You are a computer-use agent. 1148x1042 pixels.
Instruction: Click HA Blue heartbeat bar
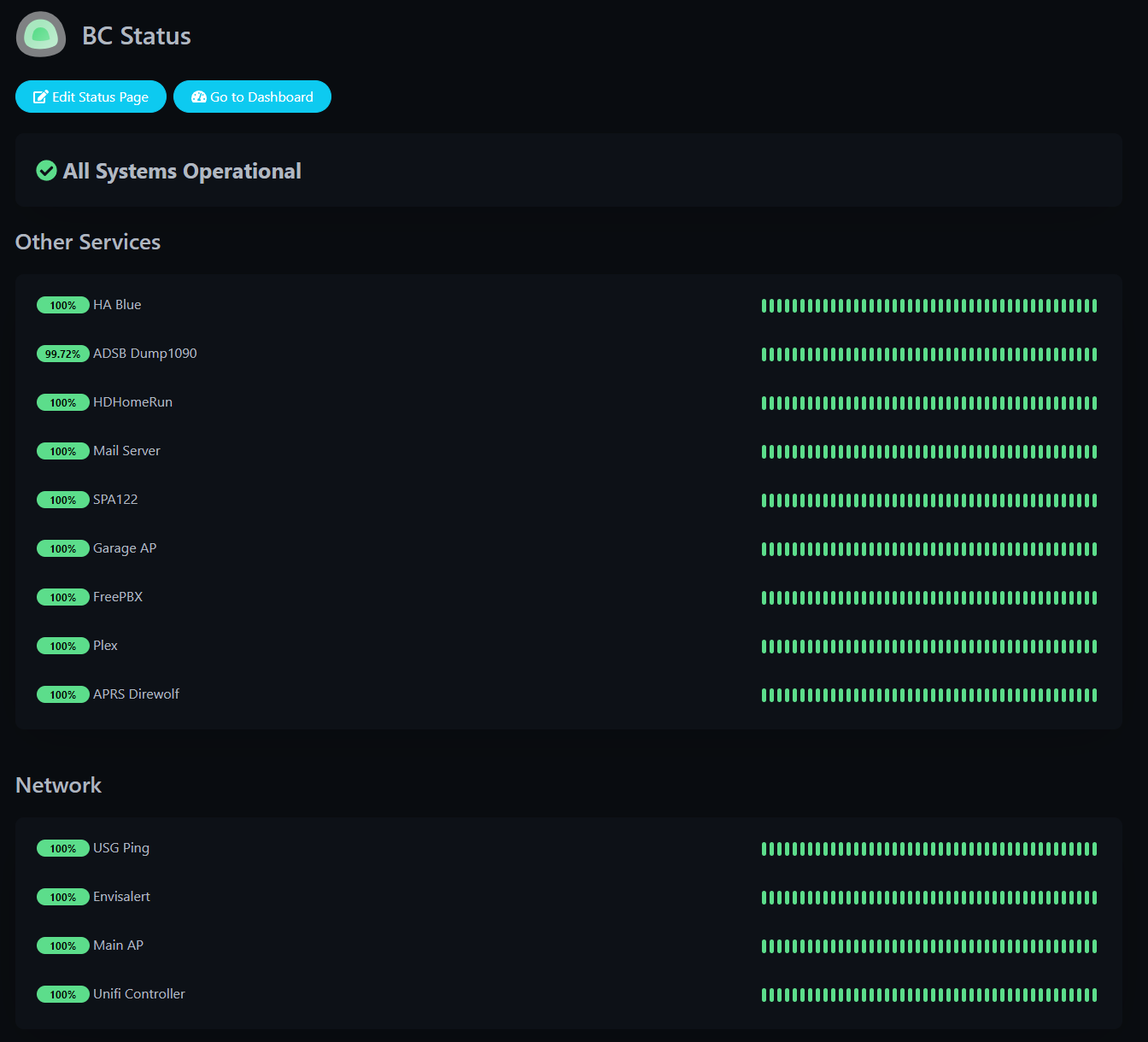(929, 306)
